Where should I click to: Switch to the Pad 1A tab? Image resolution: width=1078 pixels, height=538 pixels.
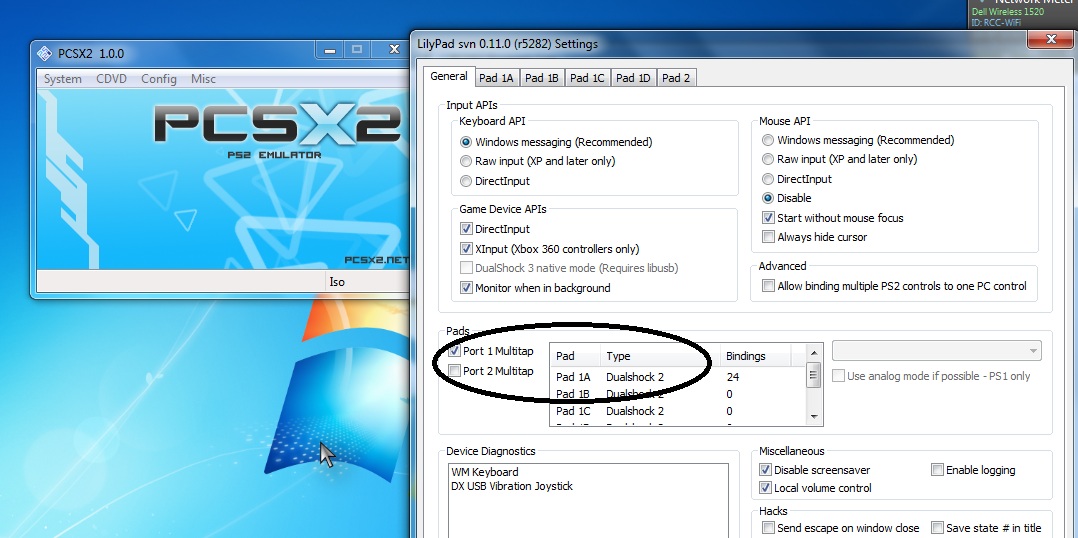click(495, 78)
